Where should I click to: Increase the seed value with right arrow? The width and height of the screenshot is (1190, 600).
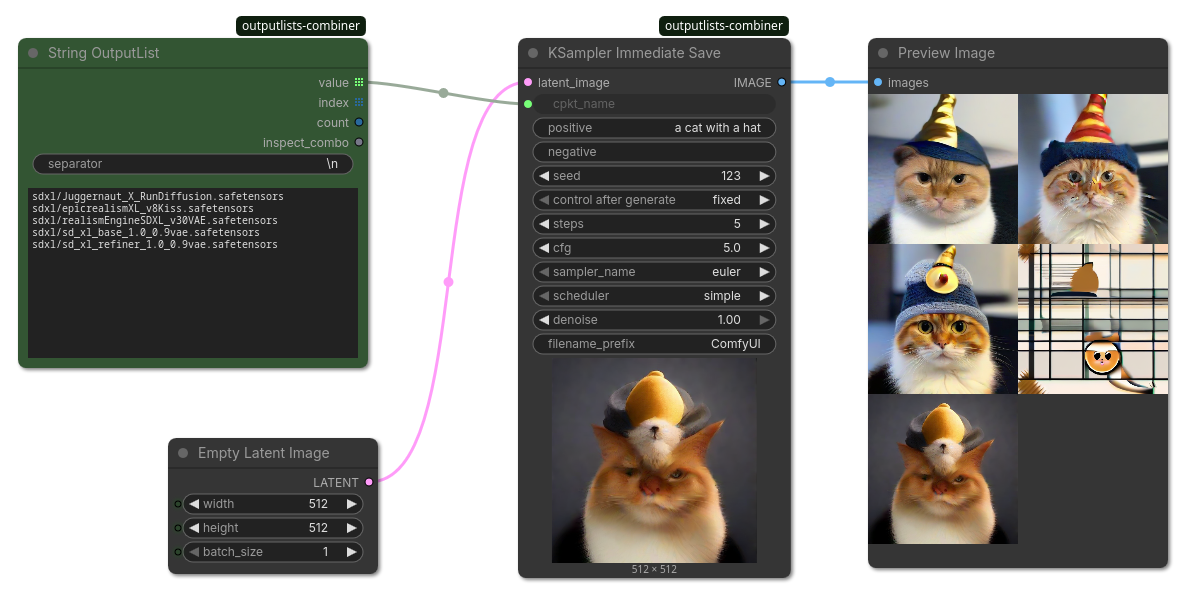tap(764, 176)
